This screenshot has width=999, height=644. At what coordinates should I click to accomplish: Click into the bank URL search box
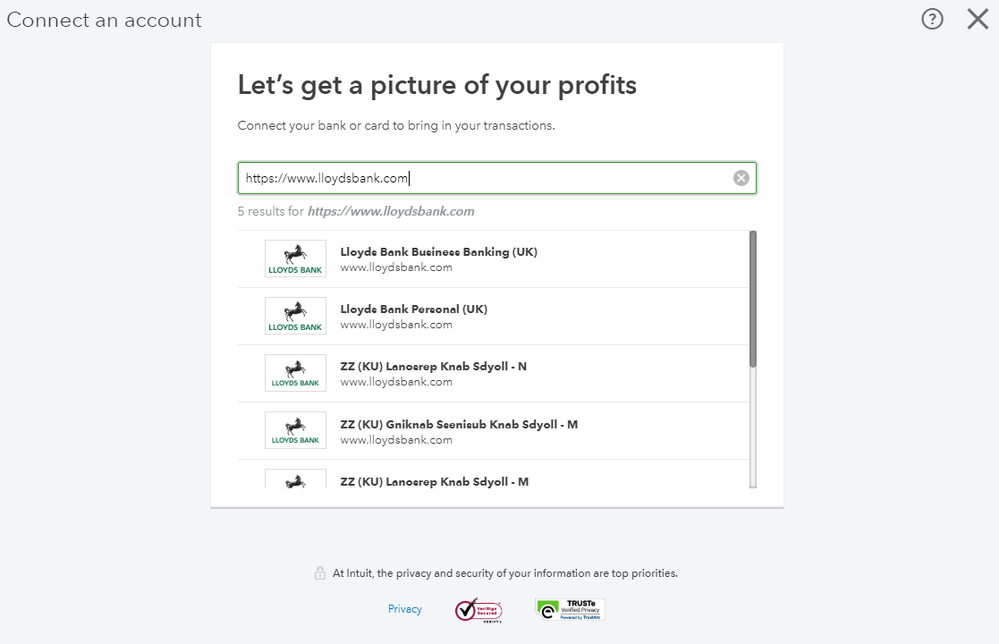pyautogui.click(x=480, y=178)
